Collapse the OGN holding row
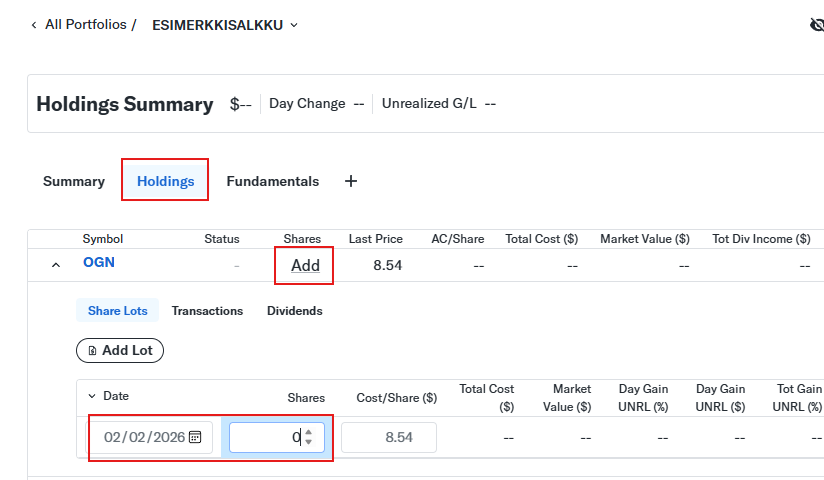The height and width of the screenshot is (480, 824). point(56,265)
